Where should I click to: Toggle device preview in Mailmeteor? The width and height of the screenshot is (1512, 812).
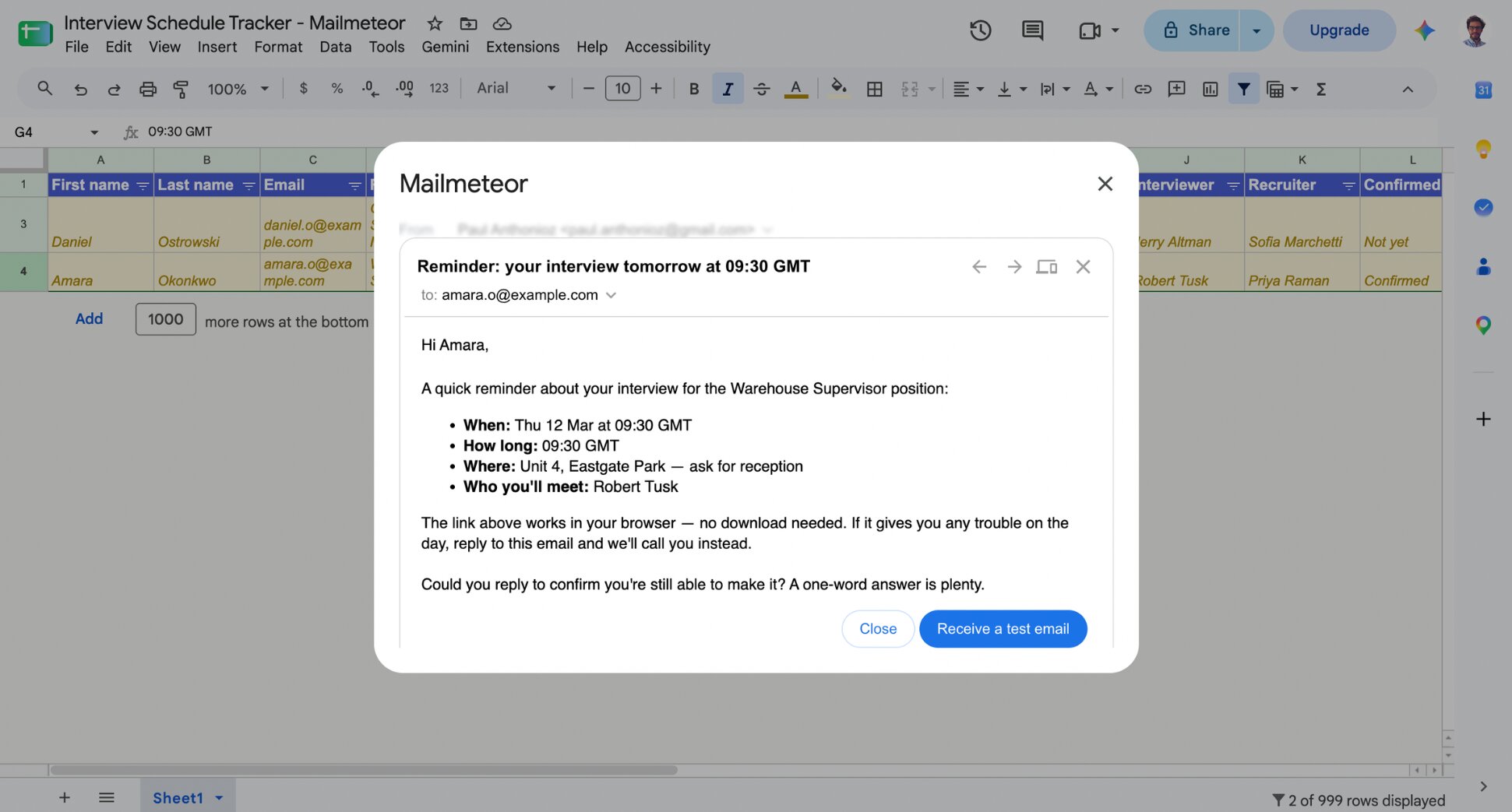coord(1046,267)
